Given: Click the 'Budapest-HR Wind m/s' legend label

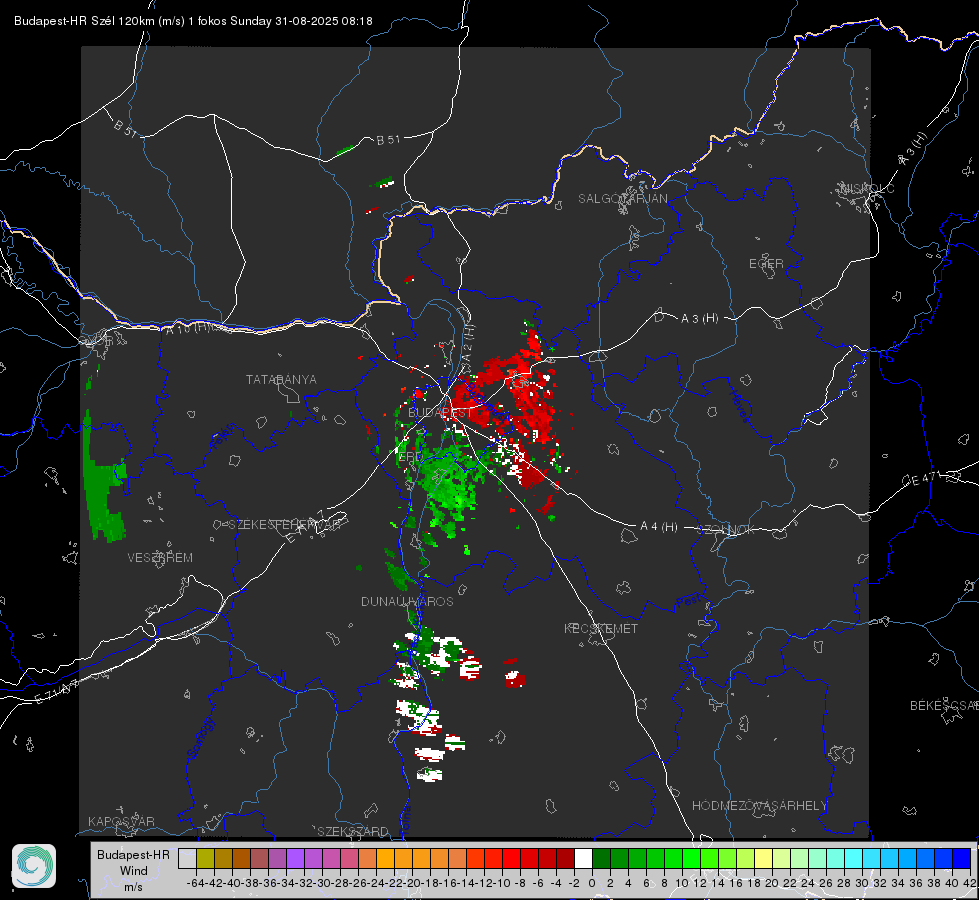Looking at the screenshot, I should click(x=134, y=871).
